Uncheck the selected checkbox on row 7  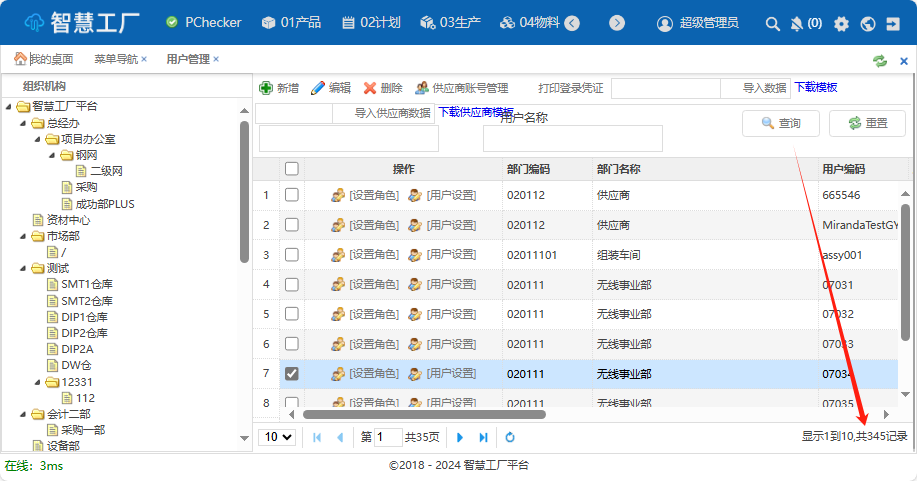coord(292,374)
